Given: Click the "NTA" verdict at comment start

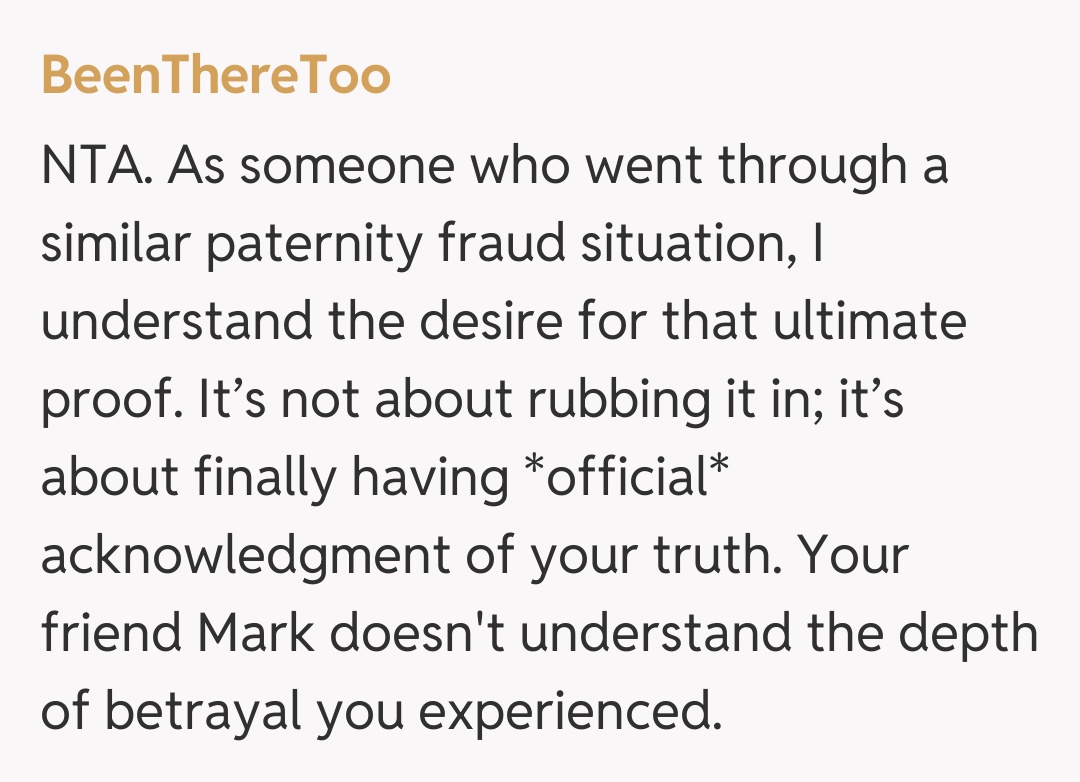Looking at the screenshot, I should pos(95,166).
